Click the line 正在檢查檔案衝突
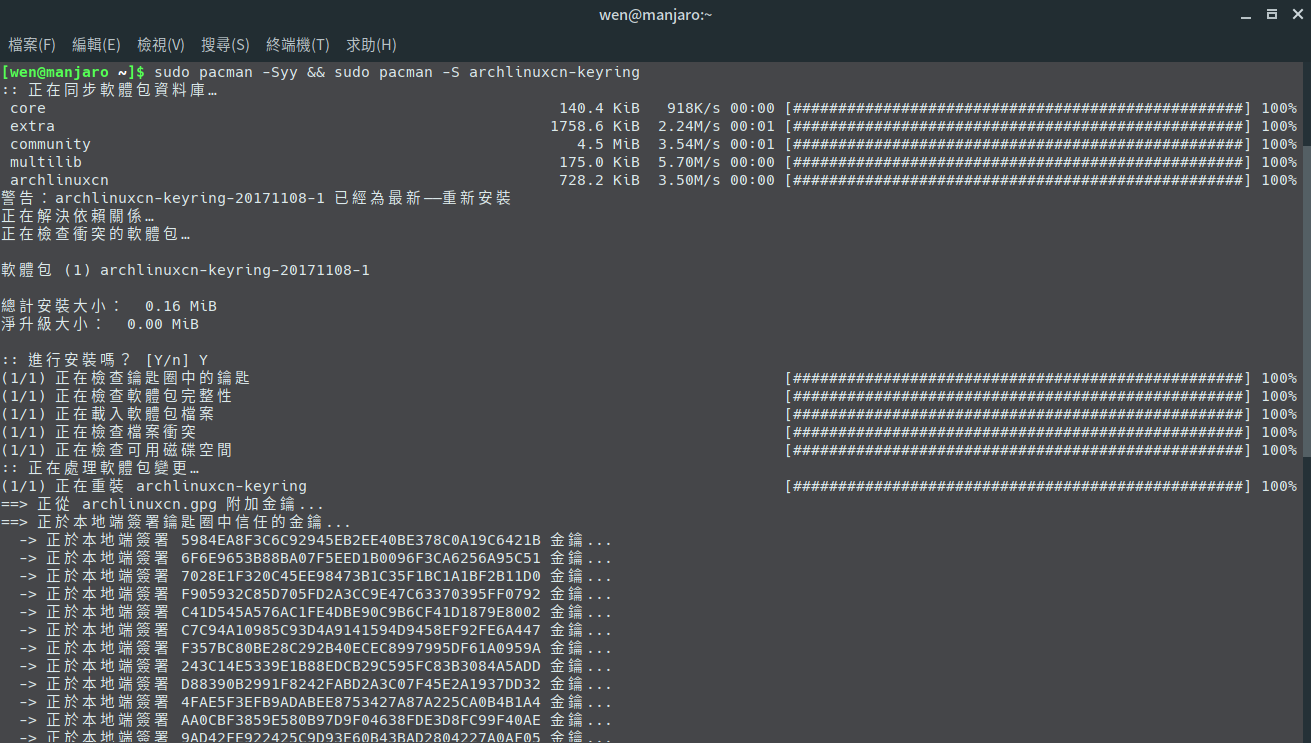Image resolution: width=1311 pixels, height=743 pixels. [x=98, y=432]
